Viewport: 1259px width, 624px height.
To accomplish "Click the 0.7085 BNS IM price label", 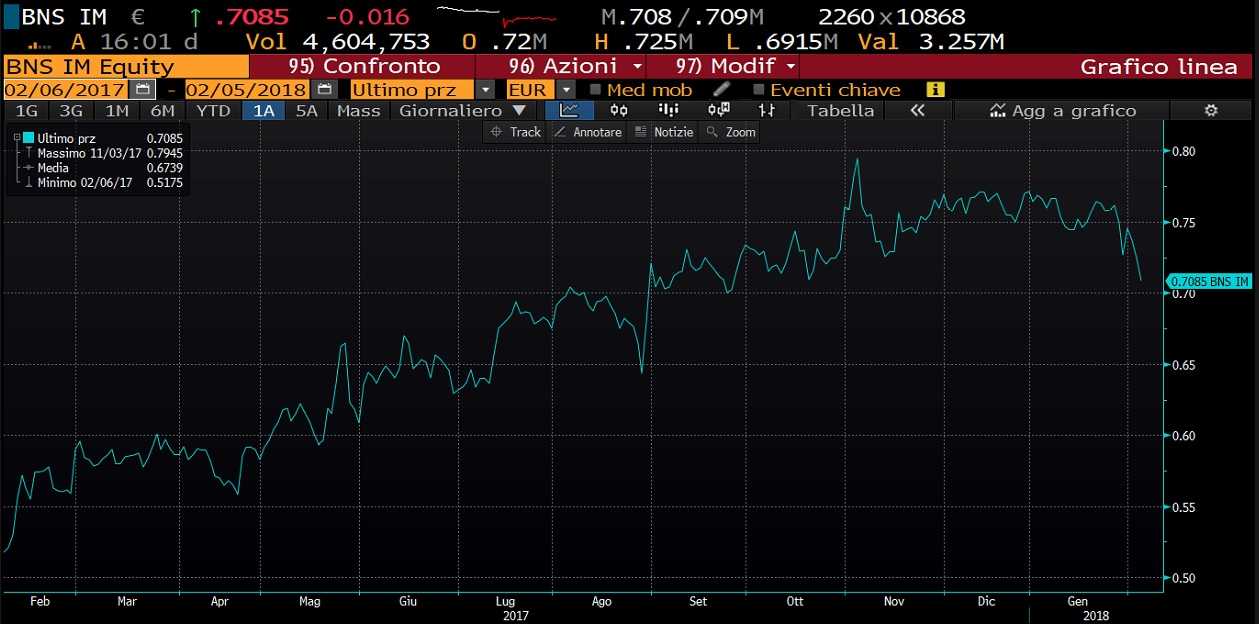I will click(1208, 282).
